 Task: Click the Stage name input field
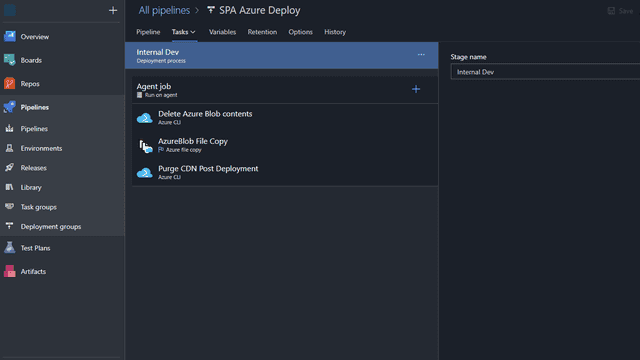pos(545,72)
